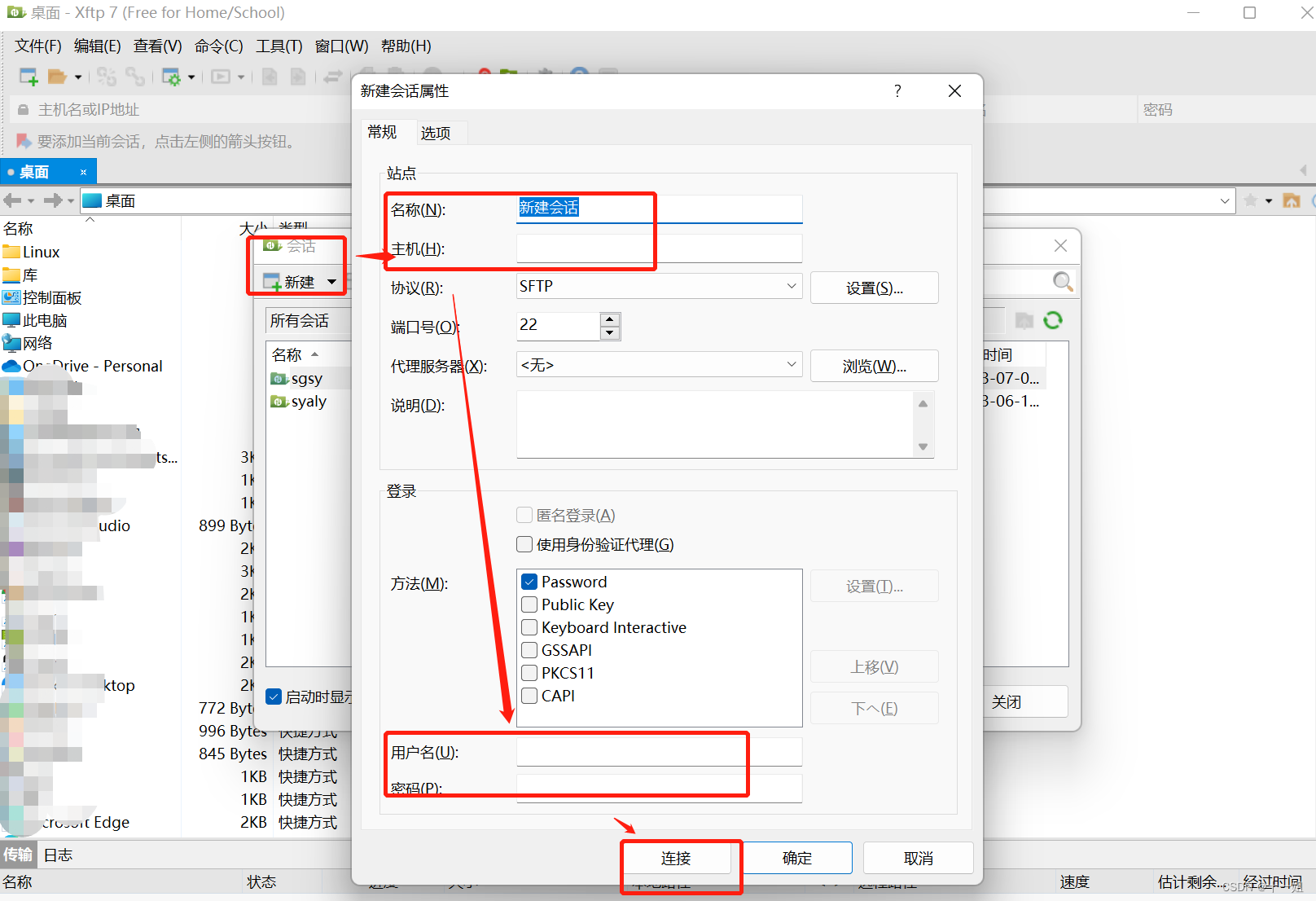The width and height of the screenshot is (1316, 901).
Task: Click the 用户名(U) input field
Action: [659, 751]
